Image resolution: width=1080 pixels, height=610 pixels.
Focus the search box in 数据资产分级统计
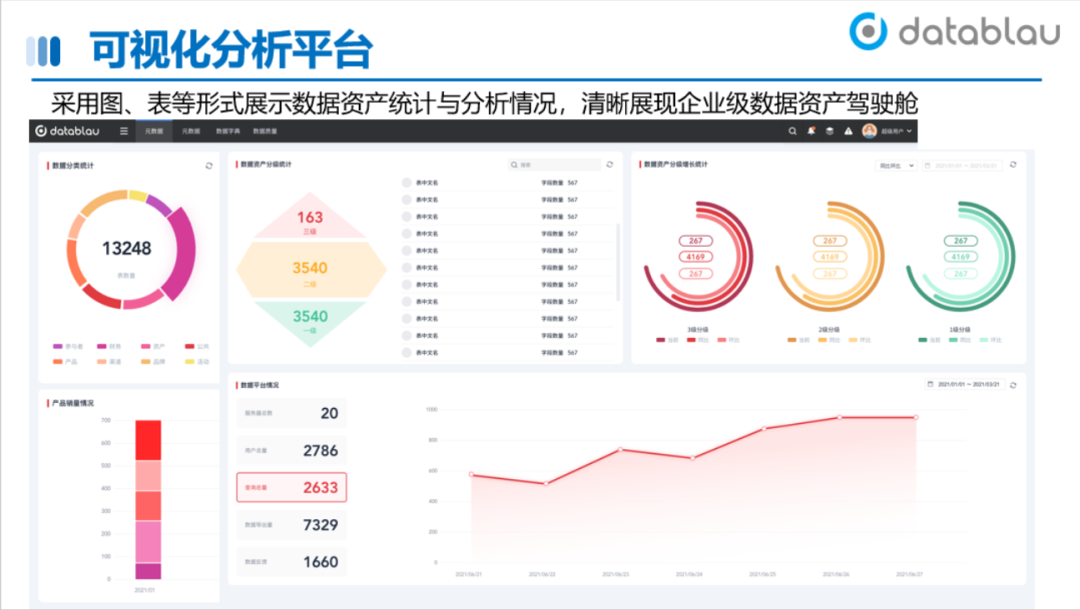[554, 165]
